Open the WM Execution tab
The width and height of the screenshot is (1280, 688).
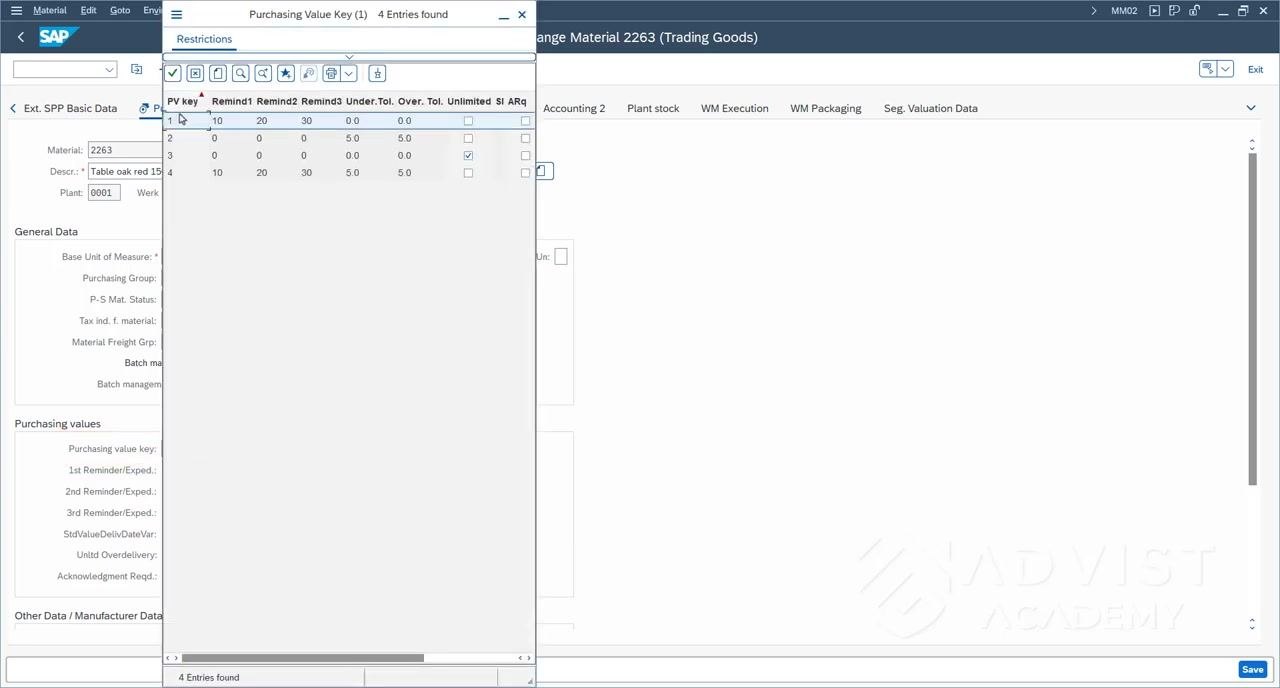point(735,108)
